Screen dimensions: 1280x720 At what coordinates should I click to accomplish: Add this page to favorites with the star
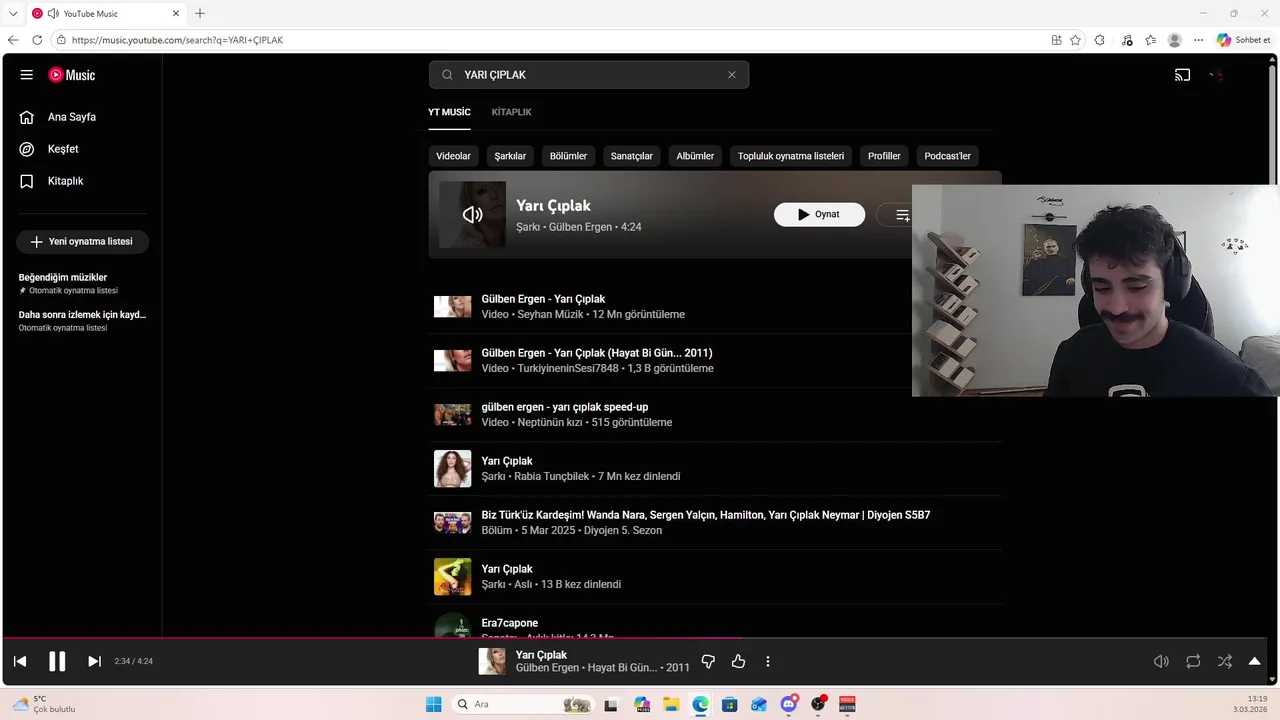[x=1075, y=40]
